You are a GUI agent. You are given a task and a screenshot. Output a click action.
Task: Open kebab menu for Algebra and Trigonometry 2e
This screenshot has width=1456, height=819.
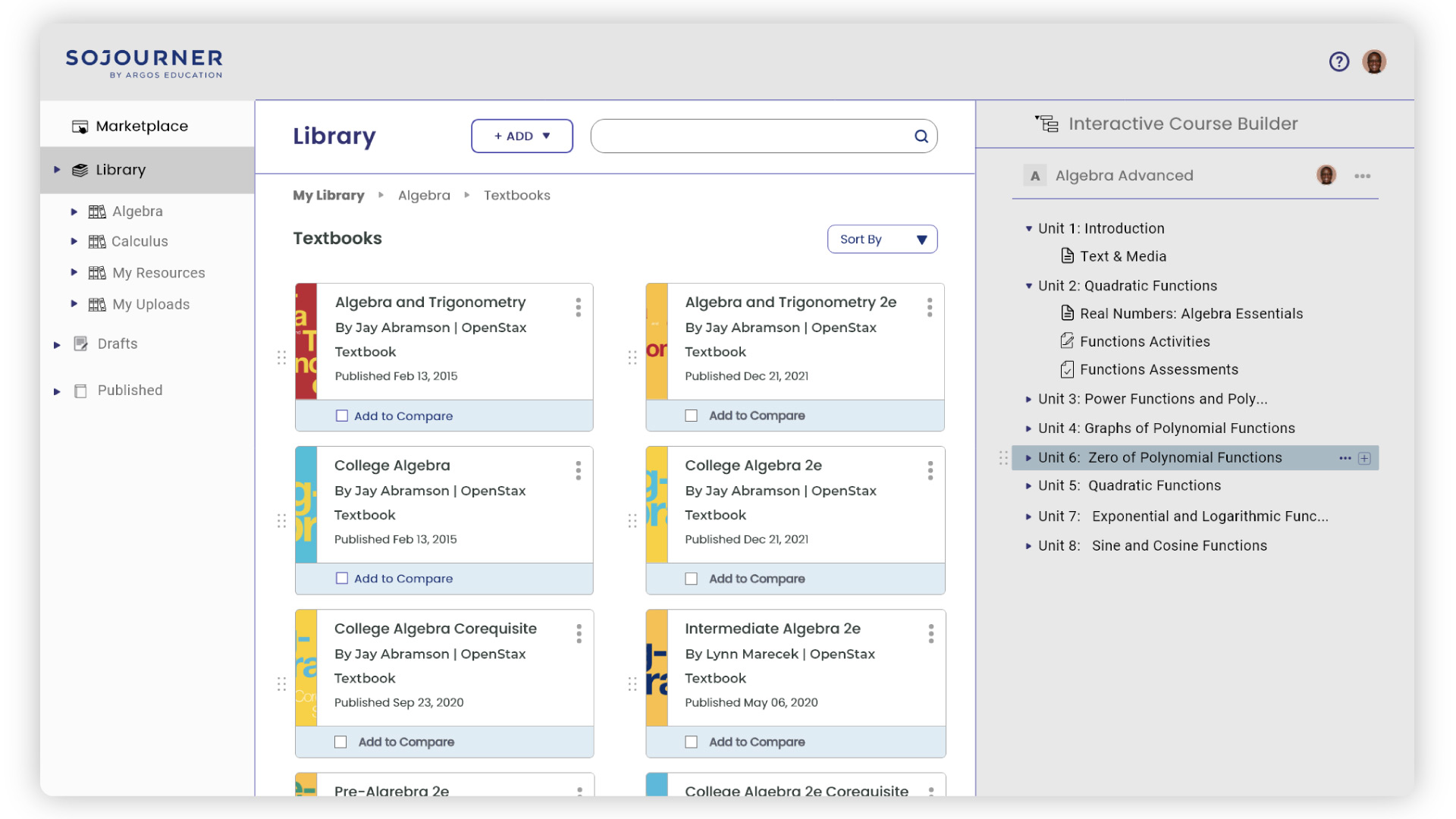coord(930,307)
